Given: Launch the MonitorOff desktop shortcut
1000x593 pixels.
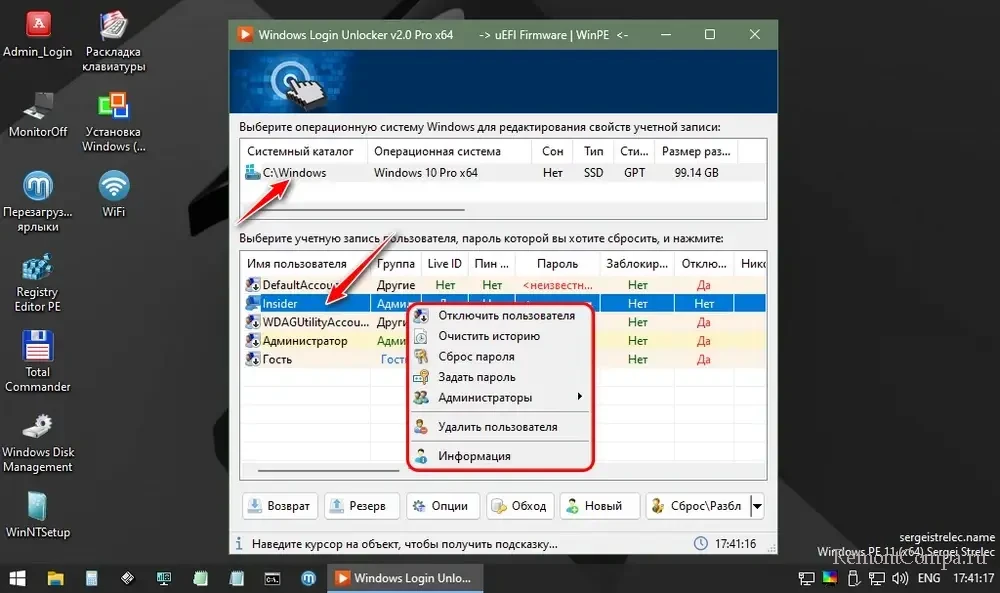Looking at the screenshot, I should (x=38, y=115).
